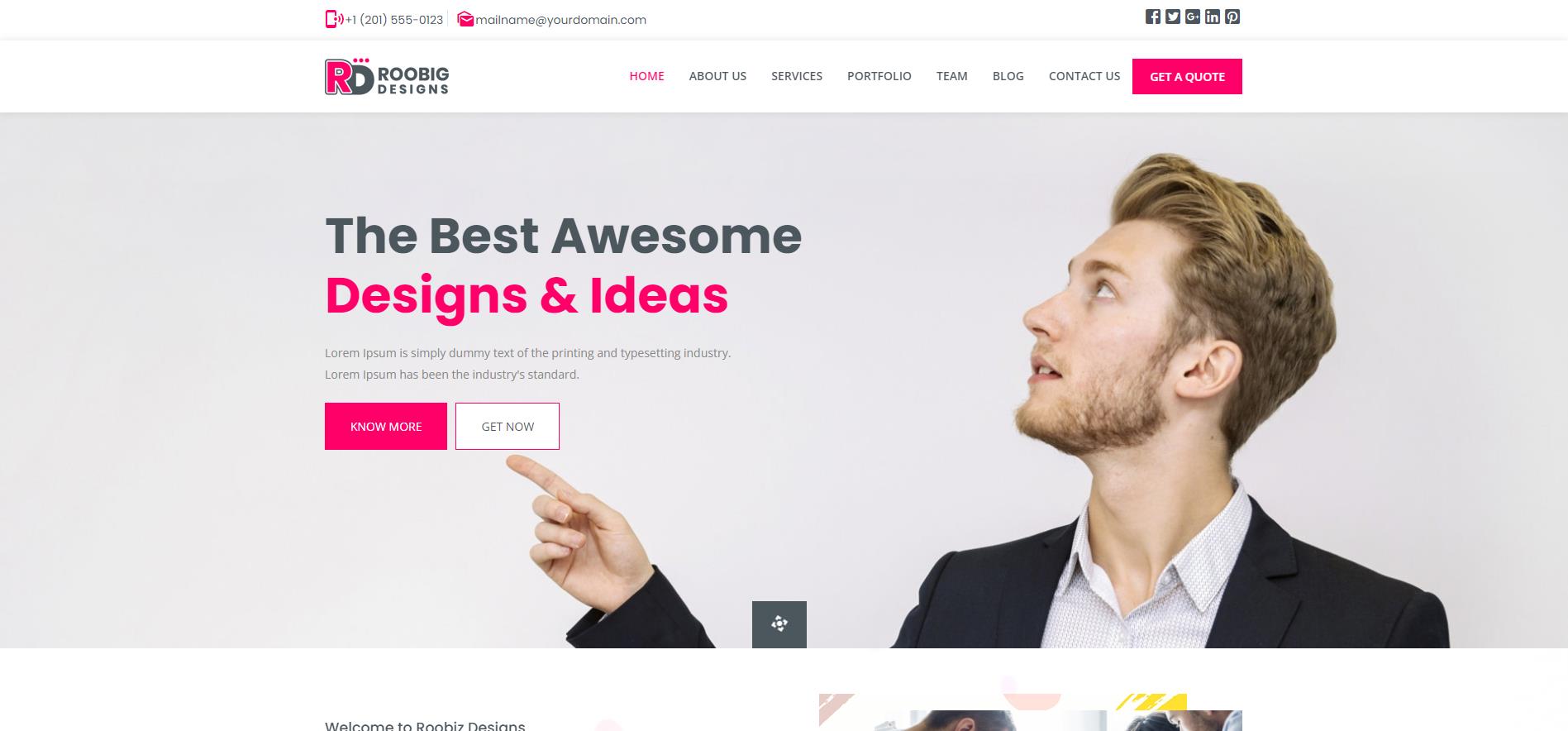This screenshot has width=1568, height=731.
Task: Click the envelope mail icon
Action: [465, 19]
